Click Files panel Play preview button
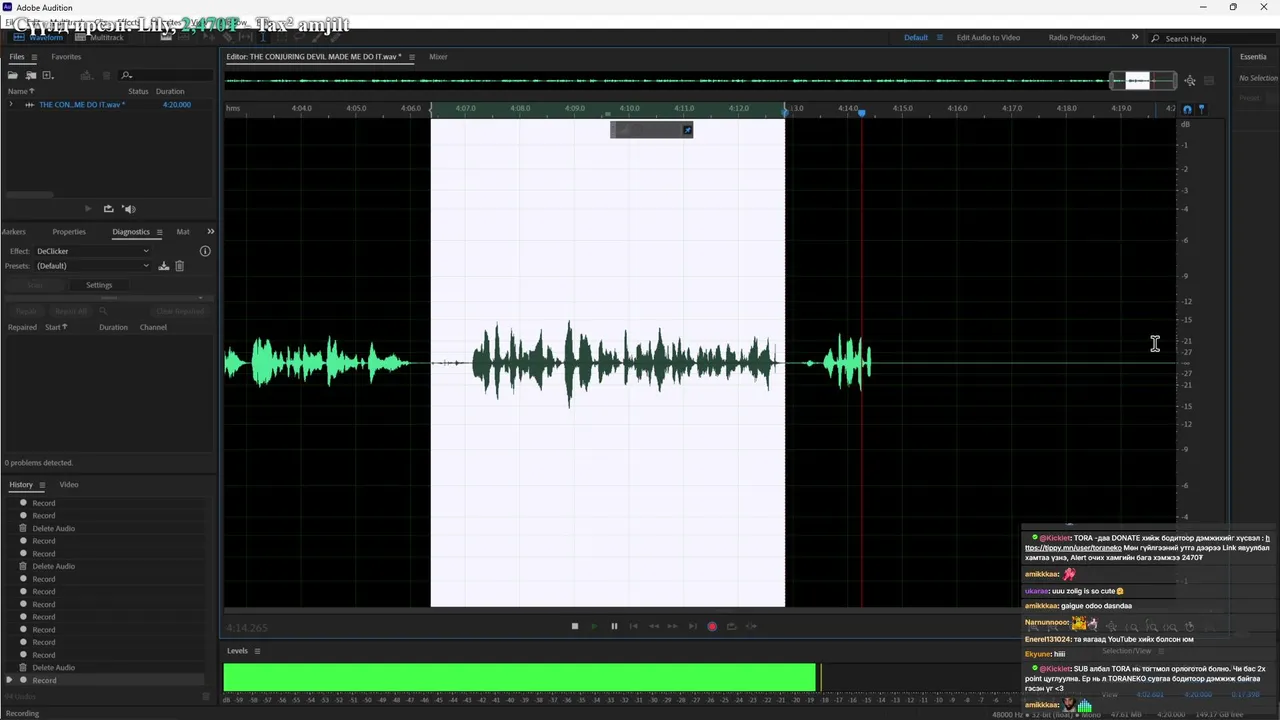 (x=88, y=209)
